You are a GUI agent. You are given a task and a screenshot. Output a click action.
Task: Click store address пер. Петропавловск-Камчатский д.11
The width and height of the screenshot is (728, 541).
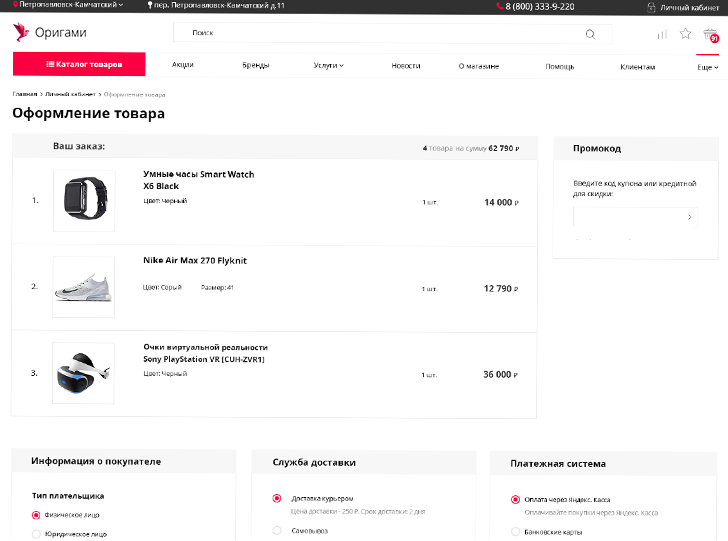point(219,6)
